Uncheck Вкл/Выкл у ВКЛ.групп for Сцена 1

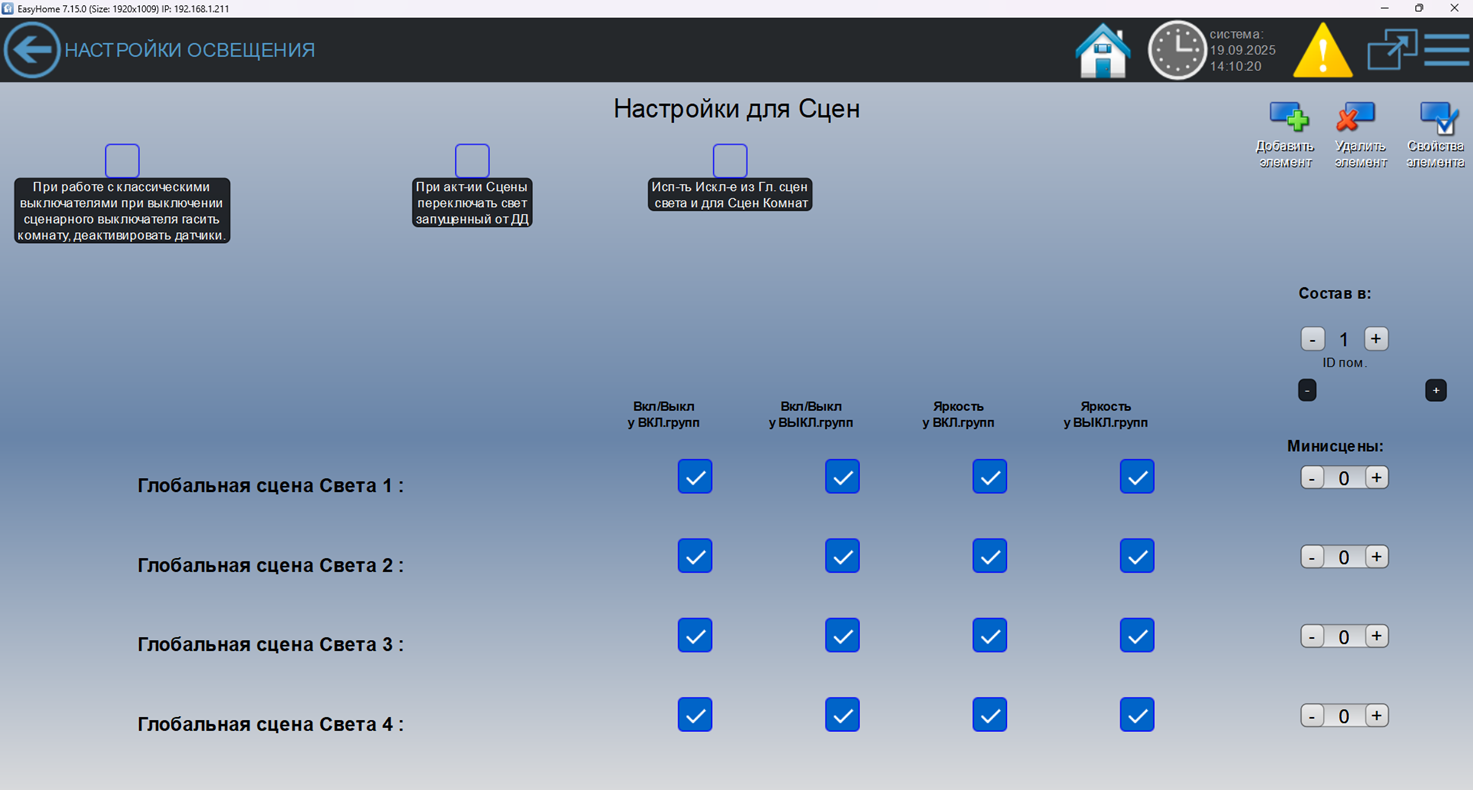(x=695, y=477)
